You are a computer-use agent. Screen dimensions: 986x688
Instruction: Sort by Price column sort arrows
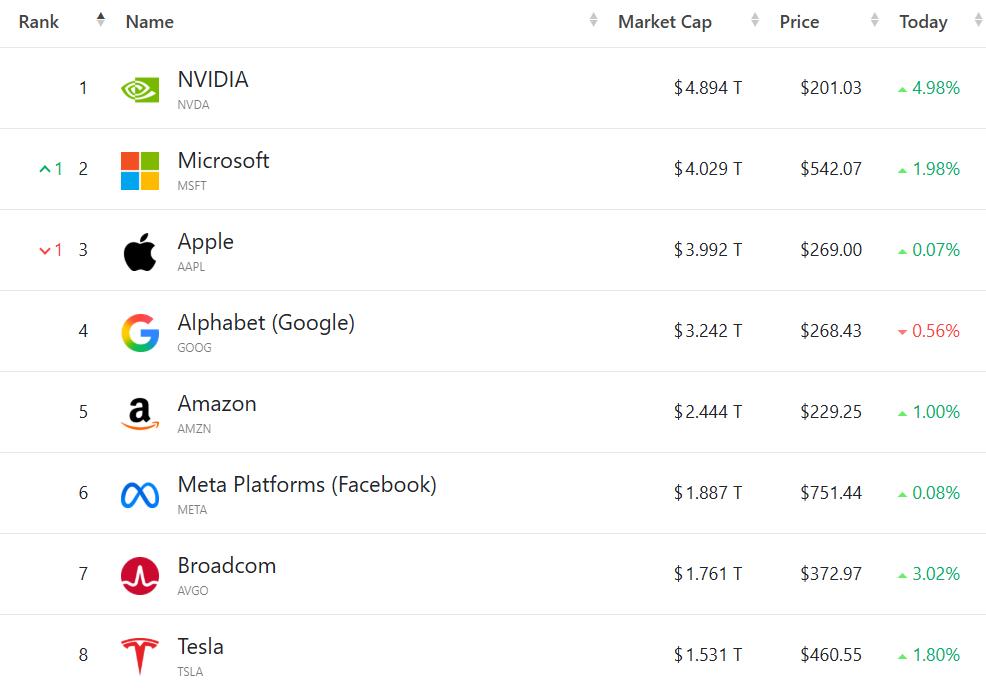[x=875, y=20]
